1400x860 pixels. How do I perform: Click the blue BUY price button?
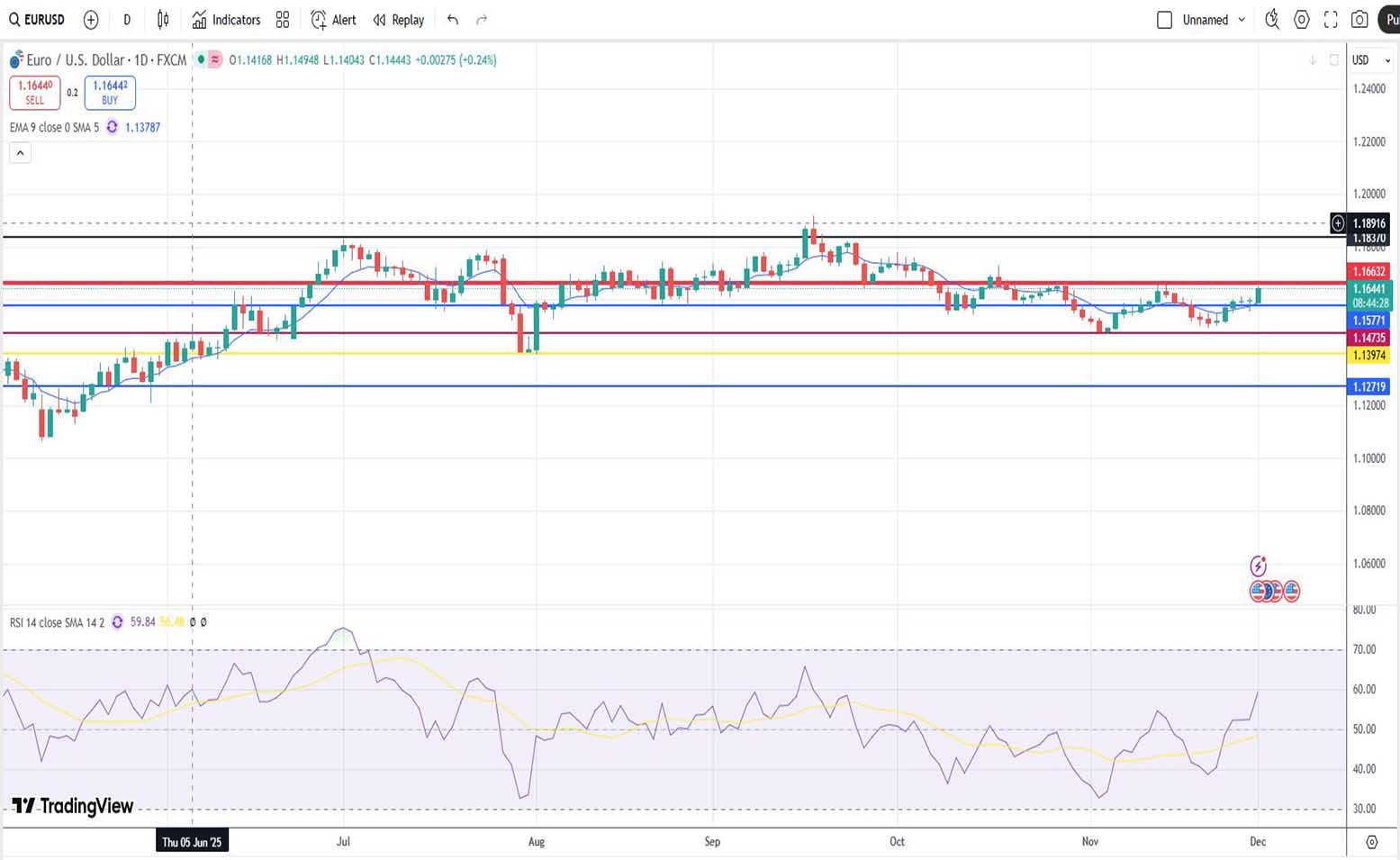[x=110, y=92]
